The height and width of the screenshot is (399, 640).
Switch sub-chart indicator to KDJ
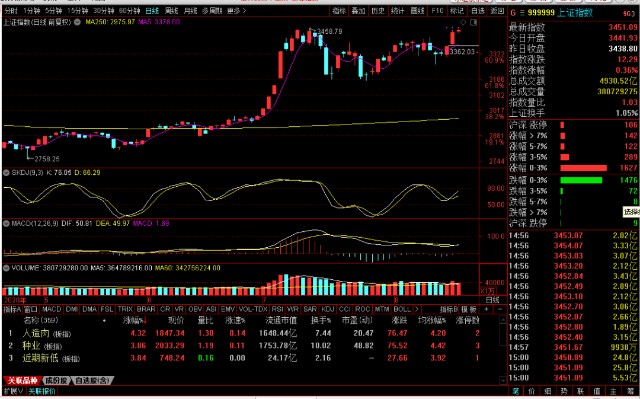[x=328, y=310]
